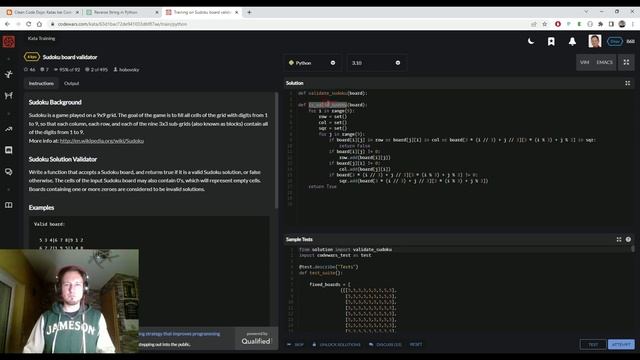Expand the Solution editor panel
The width and height of the screenshot is (640, 360).
[628, 83]
